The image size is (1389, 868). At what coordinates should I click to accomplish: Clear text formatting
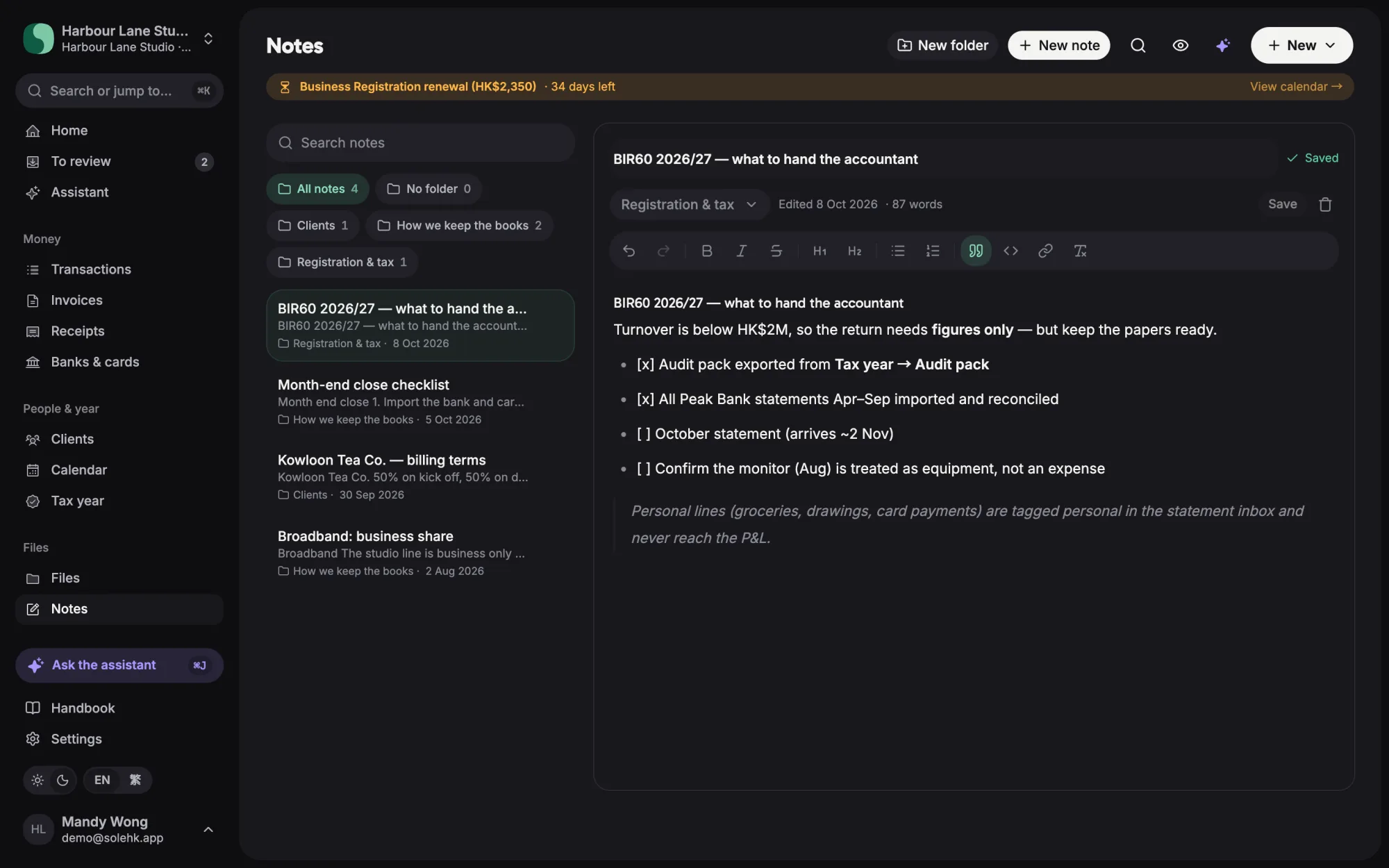[1080, 251]
